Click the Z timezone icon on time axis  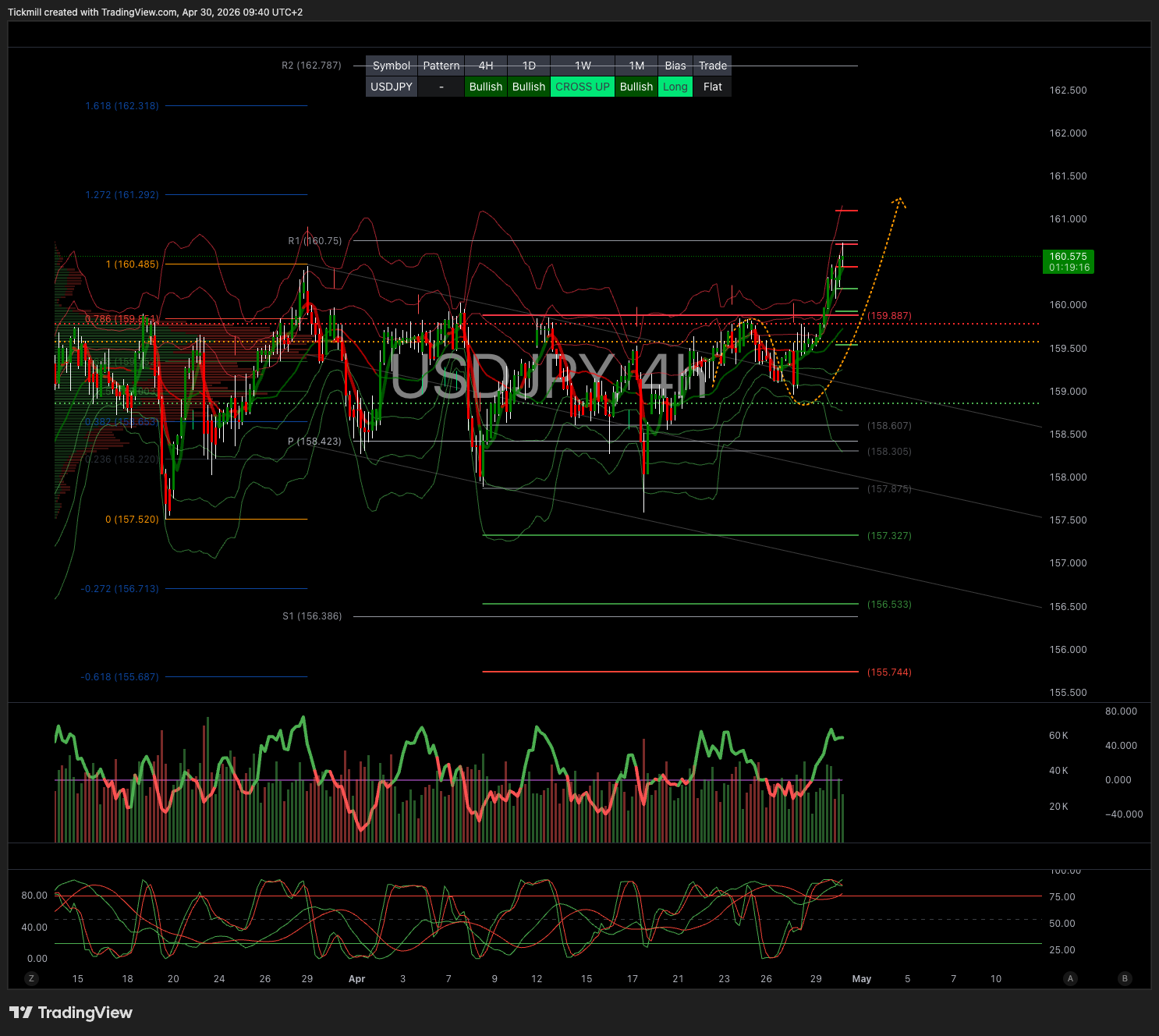32,978
